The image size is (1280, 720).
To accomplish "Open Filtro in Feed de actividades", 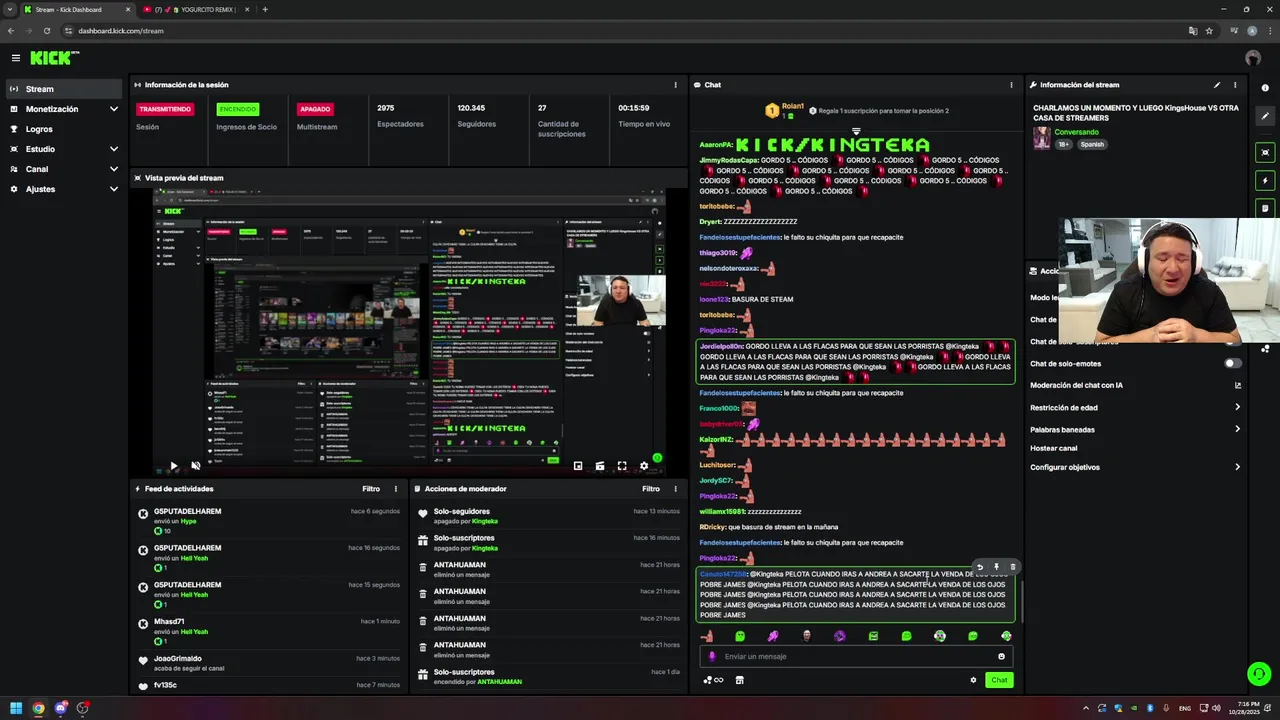I will pyautogui.click(x=371, y=489).
